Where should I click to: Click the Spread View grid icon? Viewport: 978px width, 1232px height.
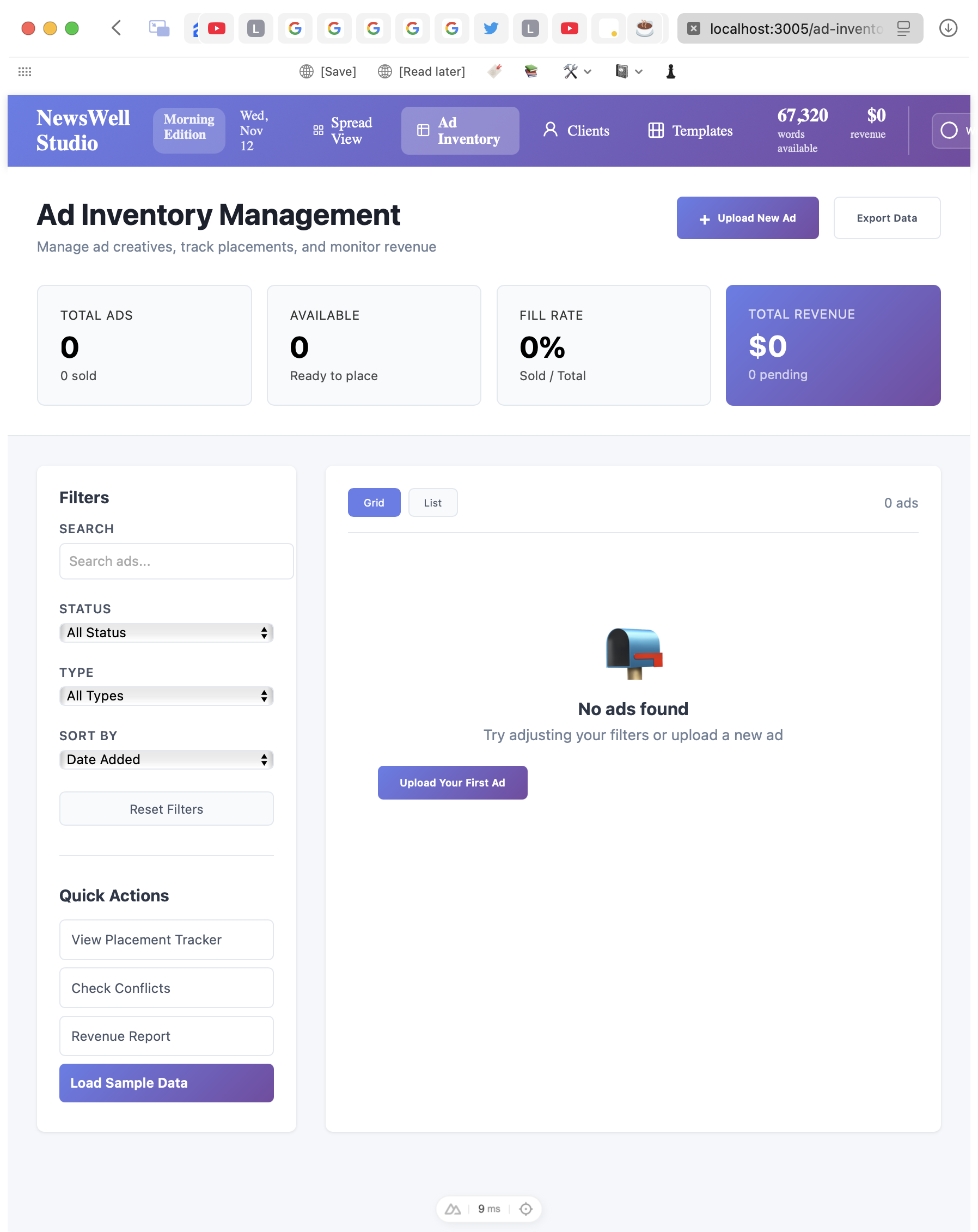click(x=318, y=131)
